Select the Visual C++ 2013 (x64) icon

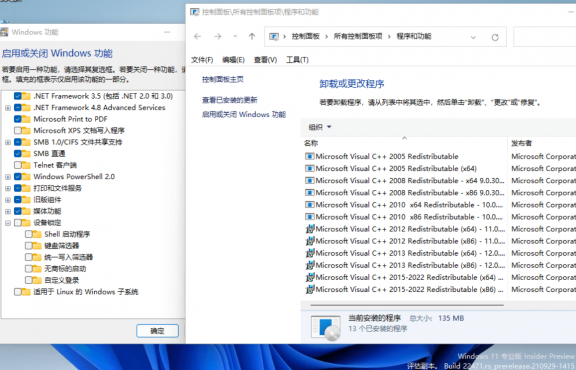tap(310, 253)
